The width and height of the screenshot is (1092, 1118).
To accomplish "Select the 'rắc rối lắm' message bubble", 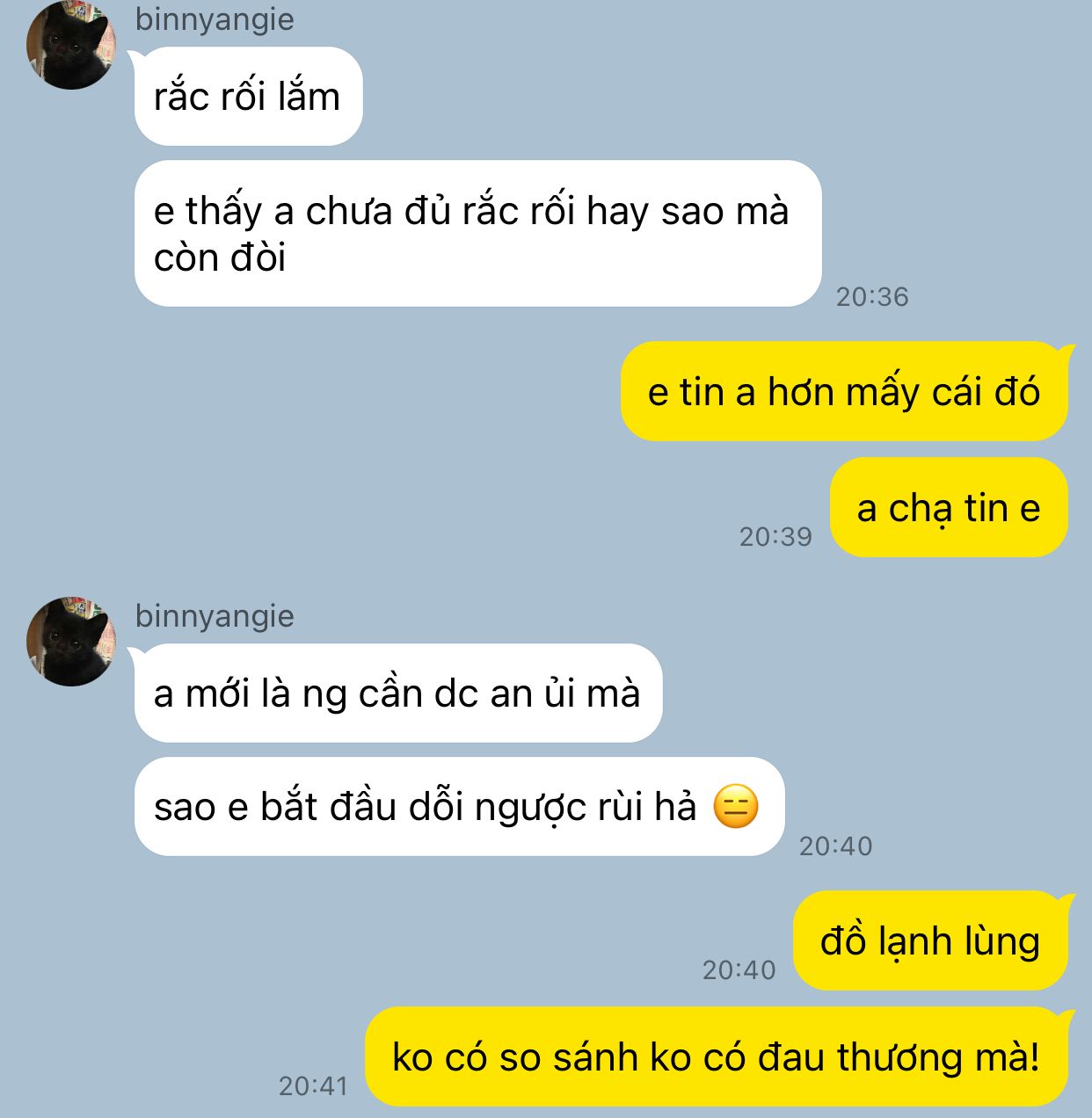I will pyautogui.click(x=248, y=97).
